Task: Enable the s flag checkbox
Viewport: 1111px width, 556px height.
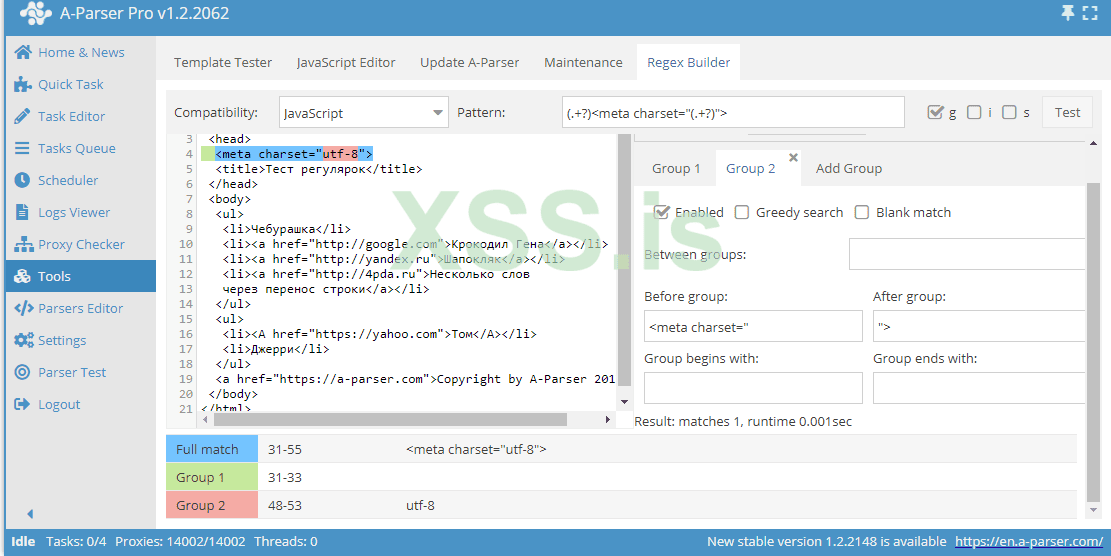Action: click(x=1010, y=112)
